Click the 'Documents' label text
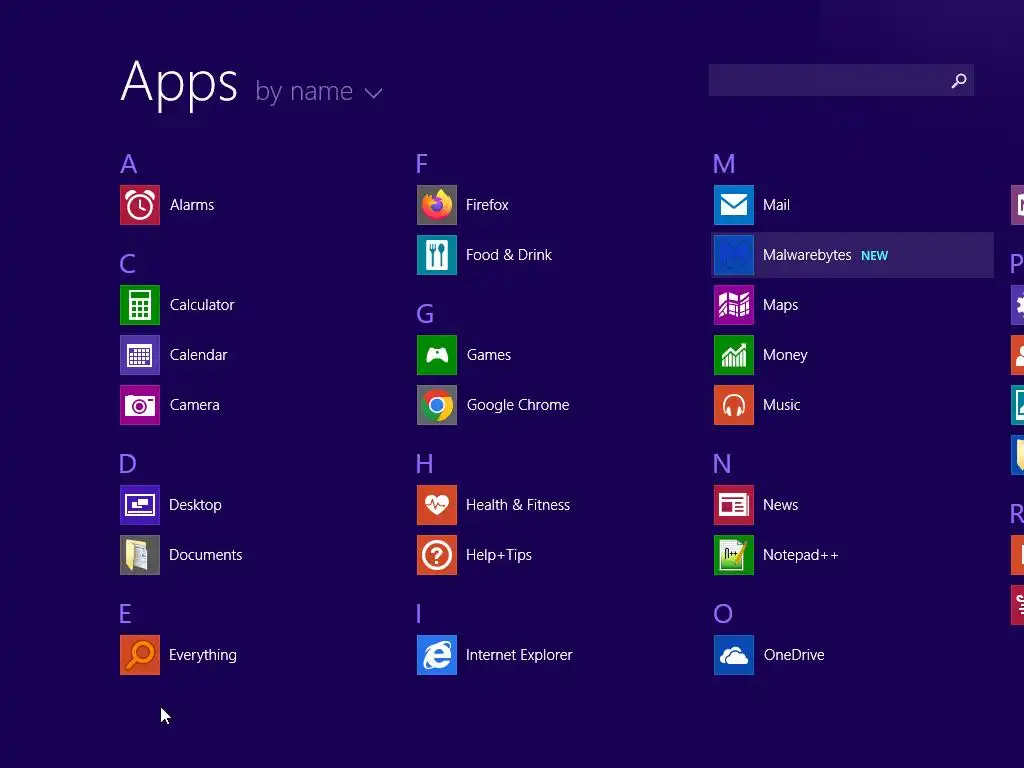 coord(206,555)
